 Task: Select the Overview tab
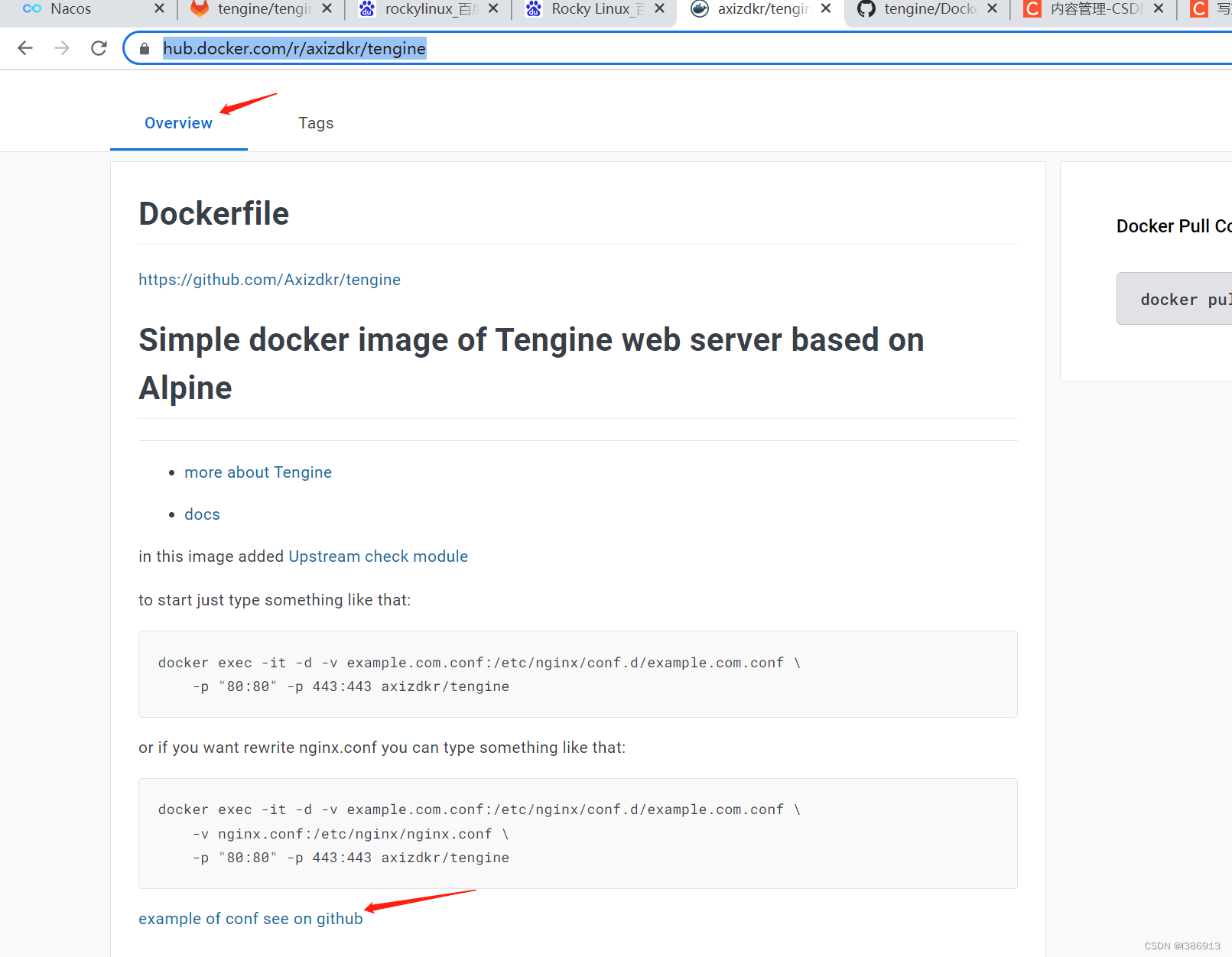click(x=178, y=122)
